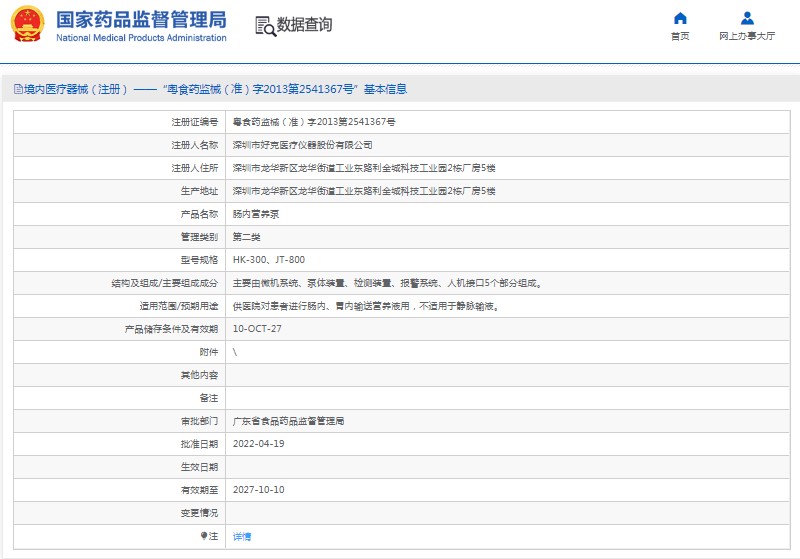Click the lightbulb icon beside 注
The height and width of the screenshot is (559, 800).
[204, 536]
